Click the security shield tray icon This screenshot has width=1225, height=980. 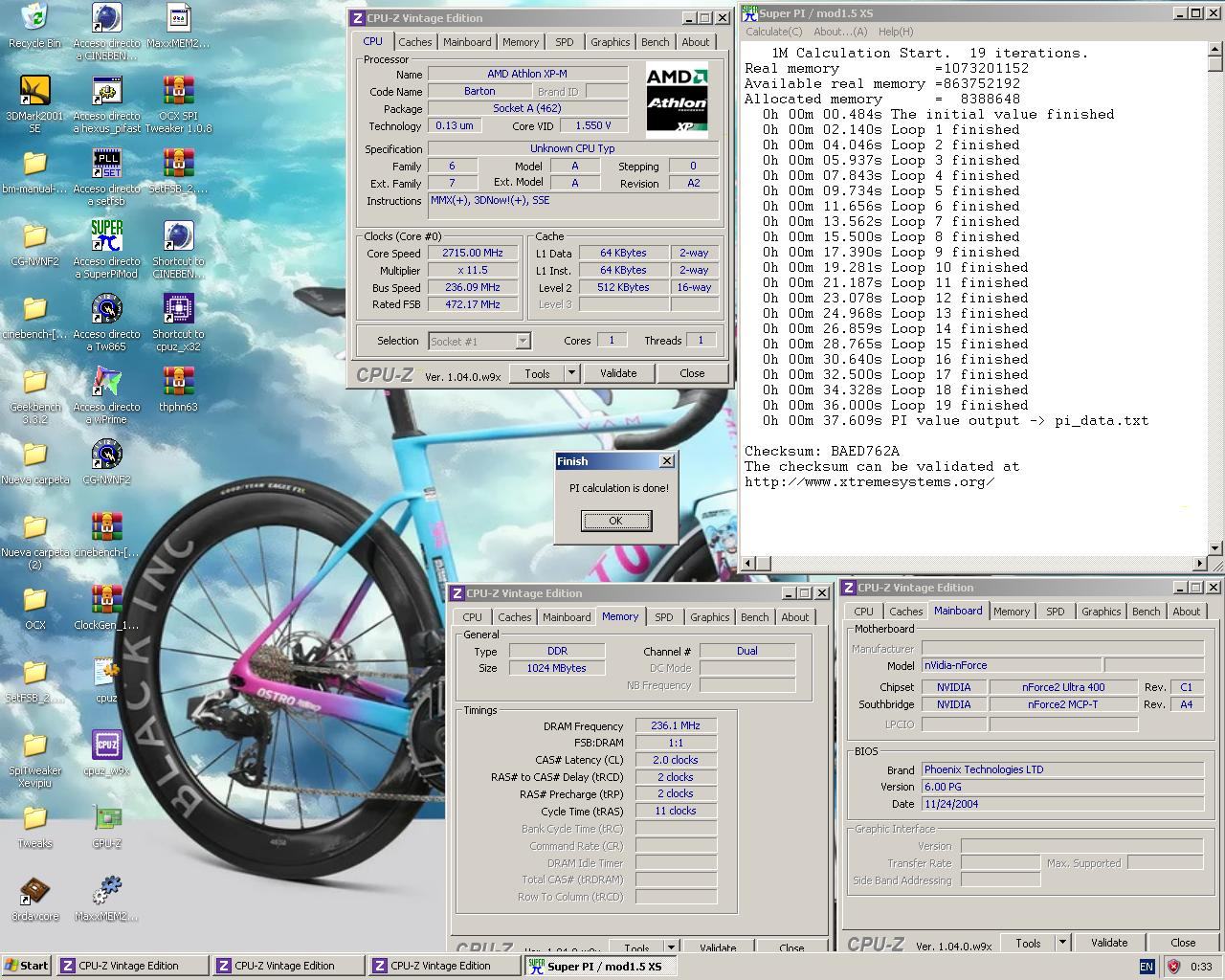pyautogui.click(x=1173, y=967)
